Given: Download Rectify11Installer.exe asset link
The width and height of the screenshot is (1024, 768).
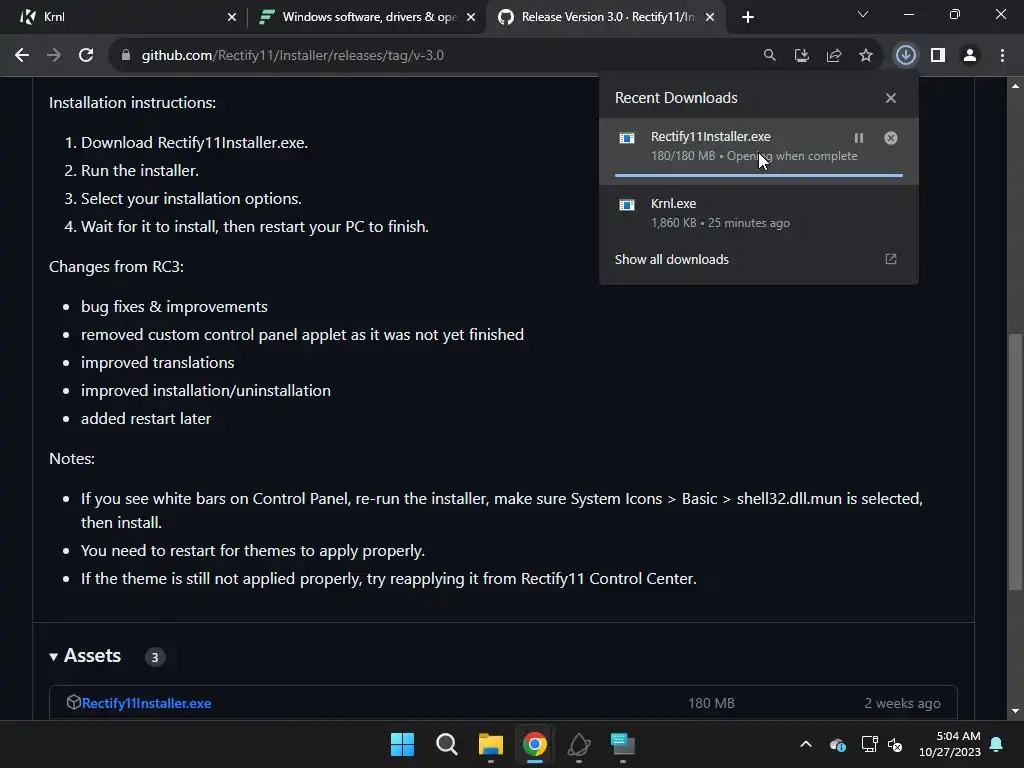Looking at the screenshot, I should 146,703.
